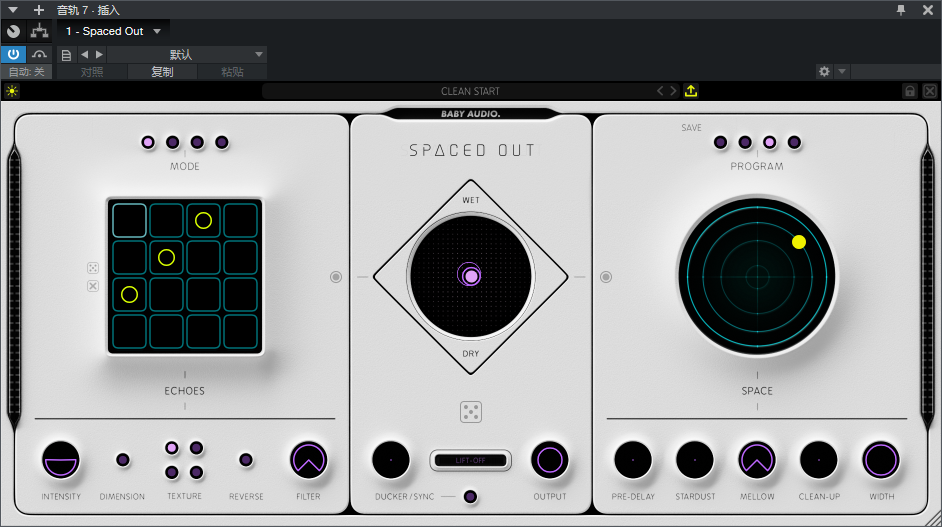Select the fourth MODE dot
942x527 pixels.
[x=222, y=142]
